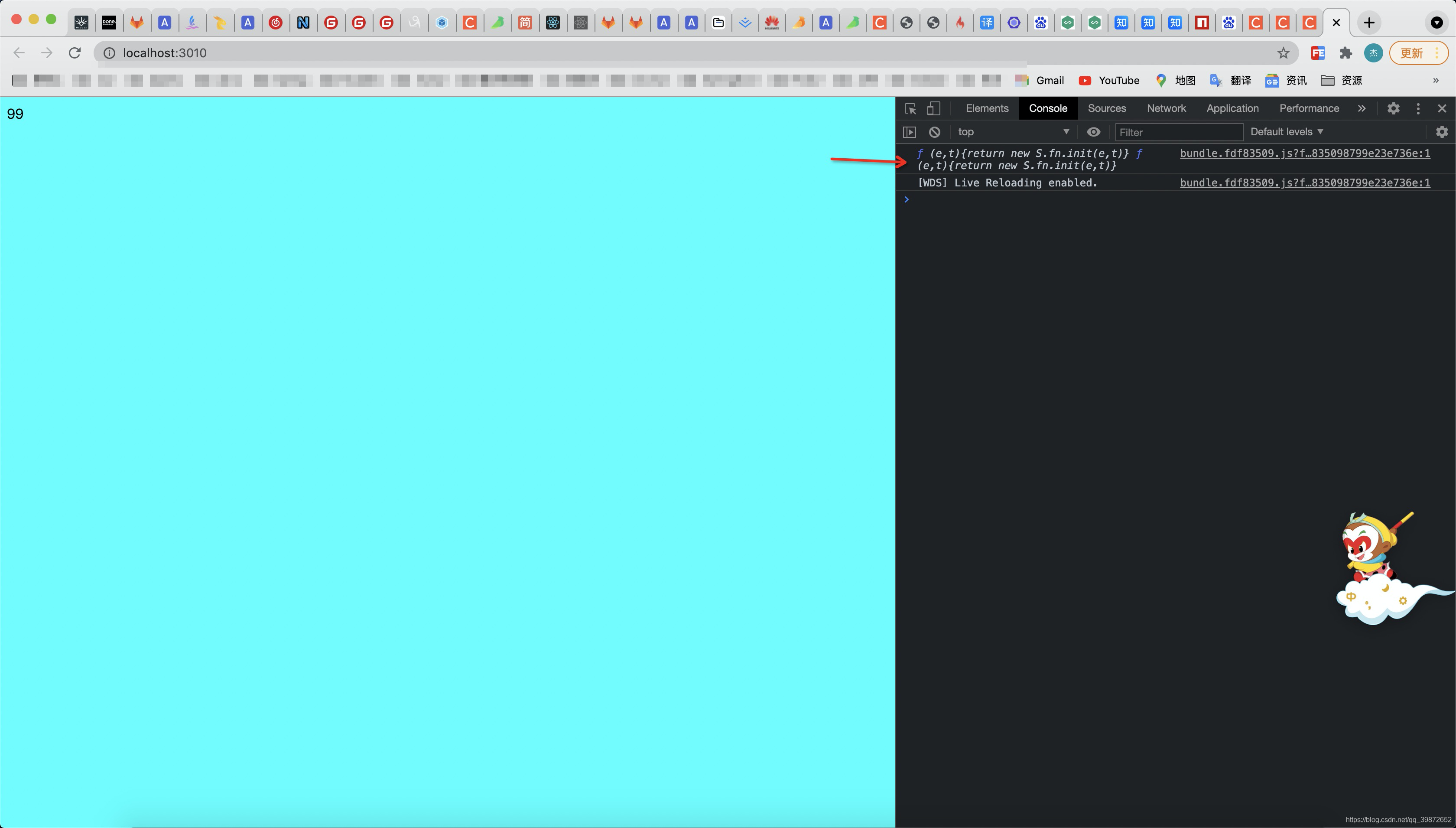
Task: View site information icon
Action: [109, 53]
